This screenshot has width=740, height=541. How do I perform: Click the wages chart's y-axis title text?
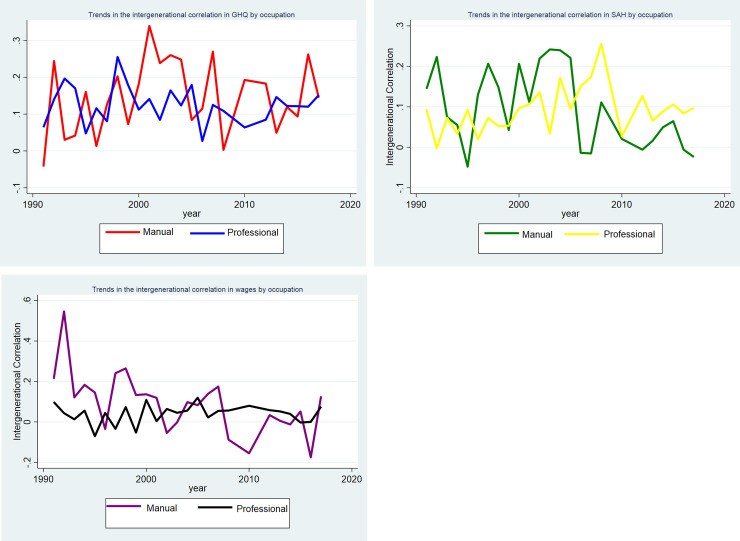[16, 381]
